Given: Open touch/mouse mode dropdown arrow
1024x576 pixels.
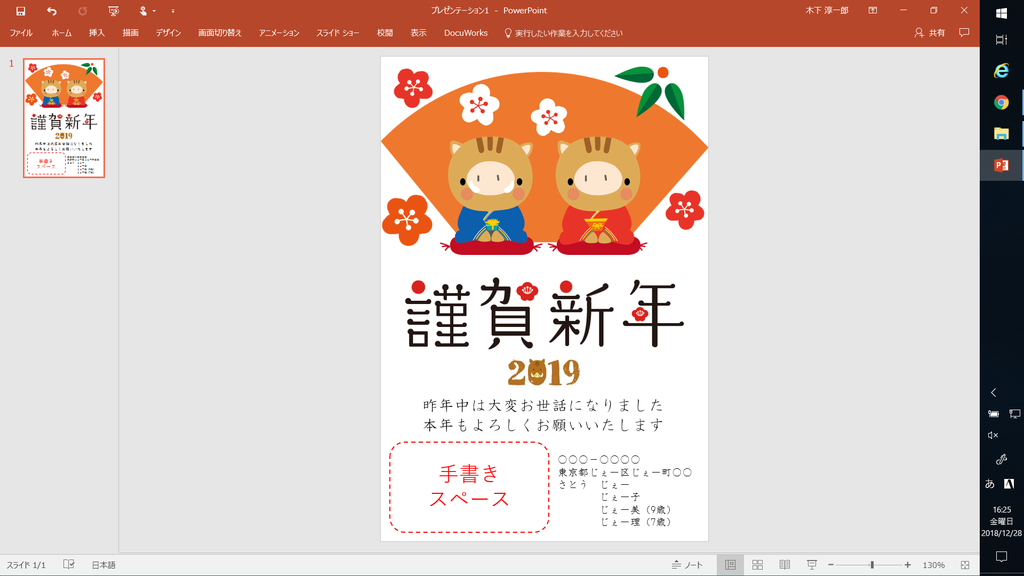Looking at the screenshot, I should pos(154,11).
